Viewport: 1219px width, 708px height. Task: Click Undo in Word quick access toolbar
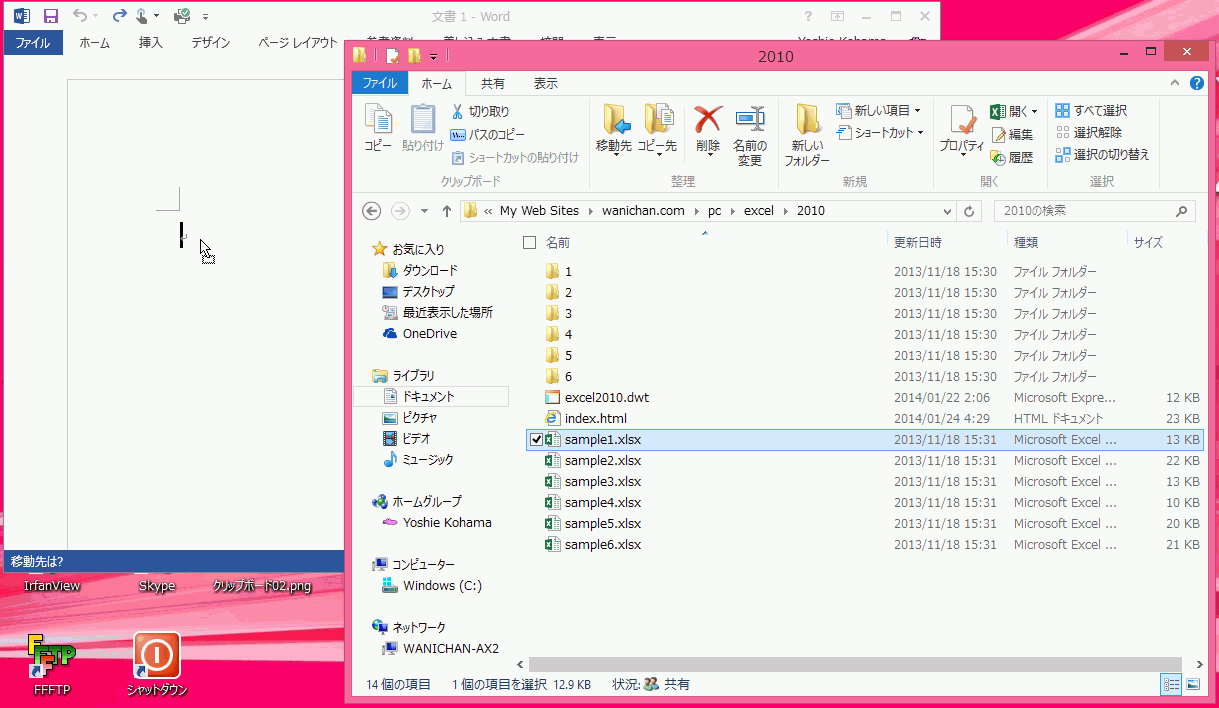80,16
